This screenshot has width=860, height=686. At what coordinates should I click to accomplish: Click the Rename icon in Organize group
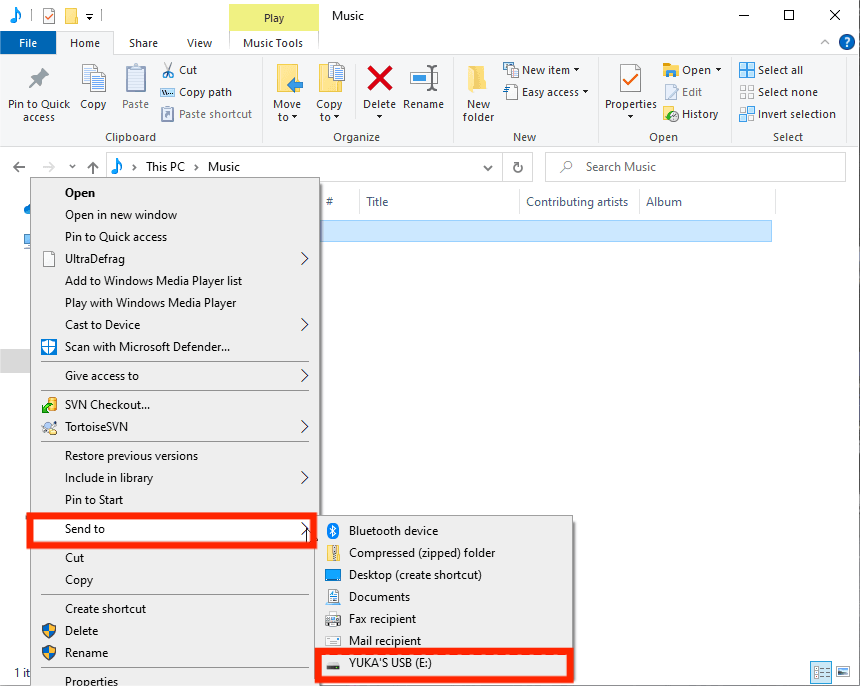423,78
